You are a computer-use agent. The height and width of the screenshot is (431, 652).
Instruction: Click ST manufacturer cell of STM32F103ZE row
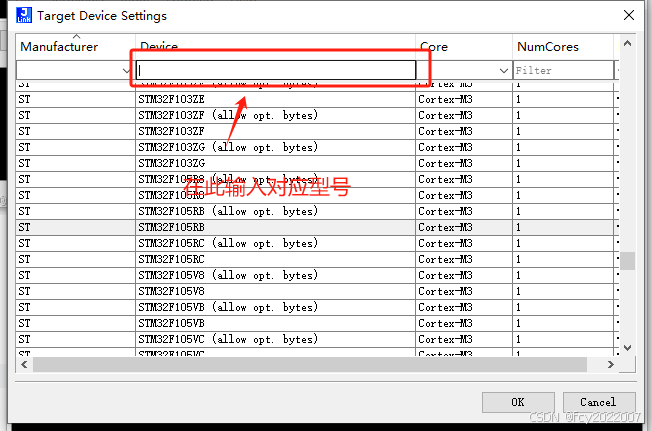pos(76,99)
